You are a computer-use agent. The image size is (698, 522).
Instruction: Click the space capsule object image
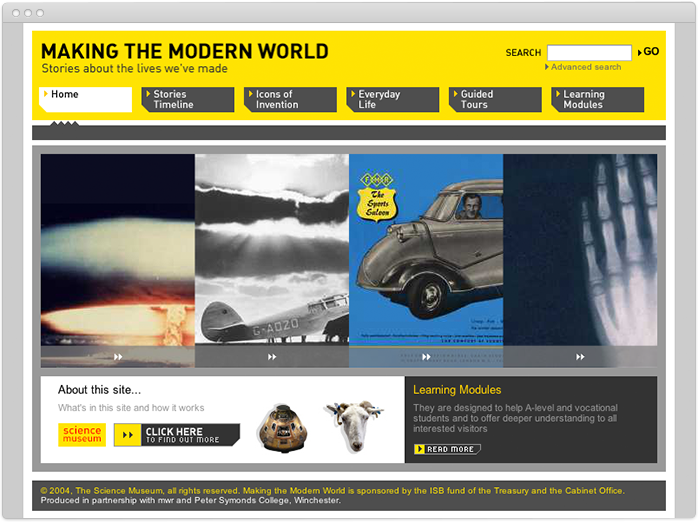tap(283, 428)
